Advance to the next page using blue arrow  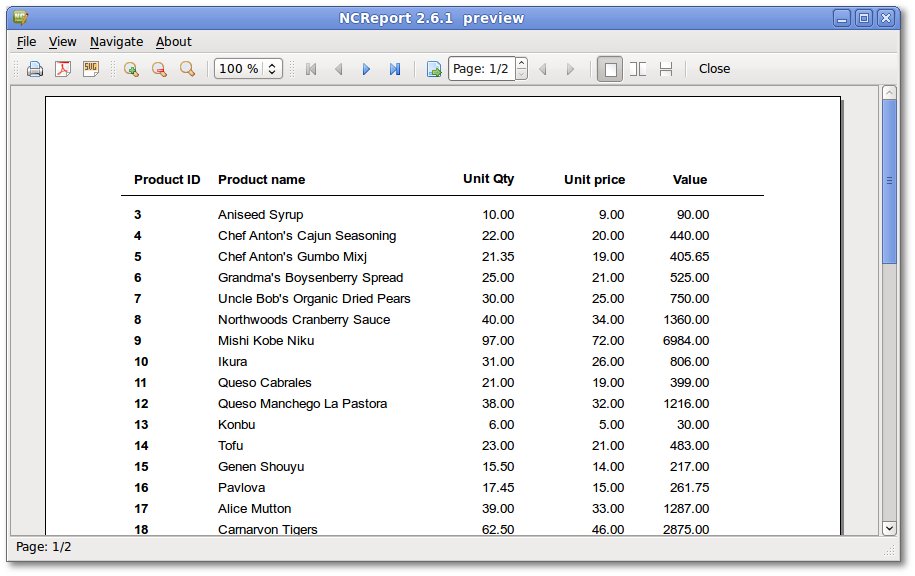(x=366, y=69)
